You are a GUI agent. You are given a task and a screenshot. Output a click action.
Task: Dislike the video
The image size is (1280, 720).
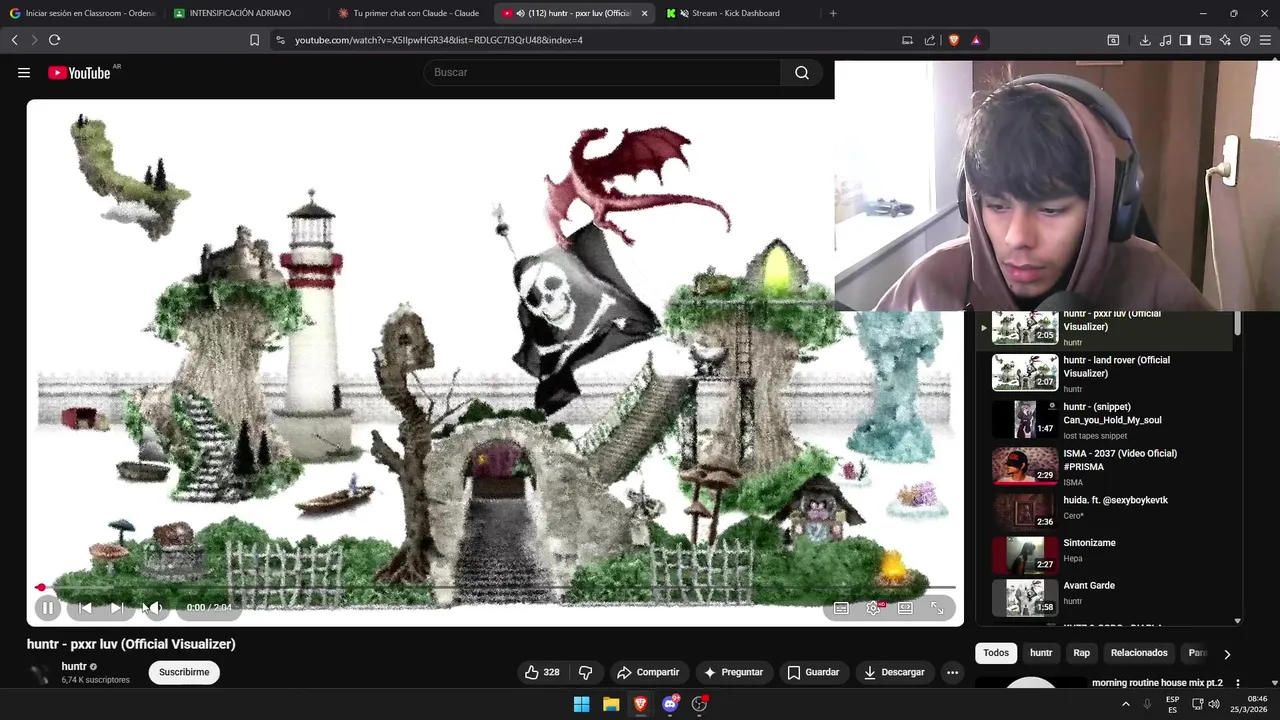[x=586, y=672]
